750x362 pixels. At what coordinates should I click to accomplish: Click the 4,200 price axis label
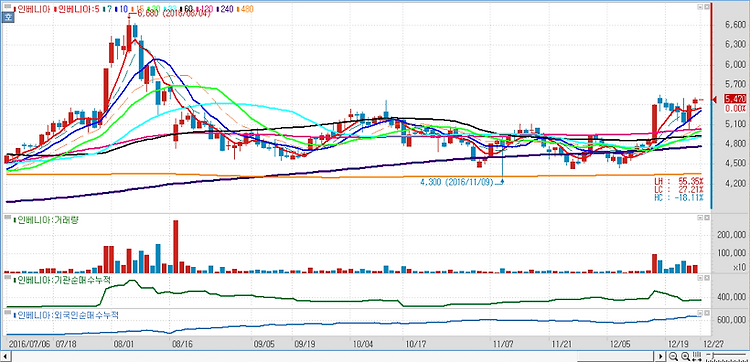(736, 183)
